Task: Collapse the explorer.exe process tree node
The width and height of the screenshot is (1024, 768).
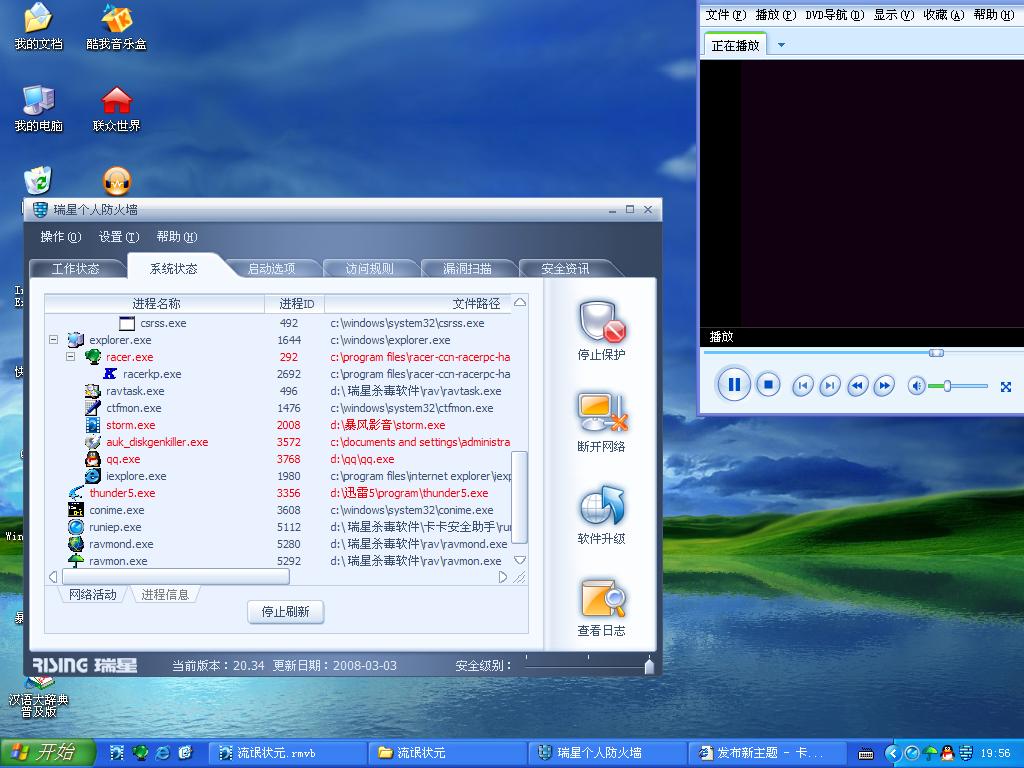Action: click(53, 340)
